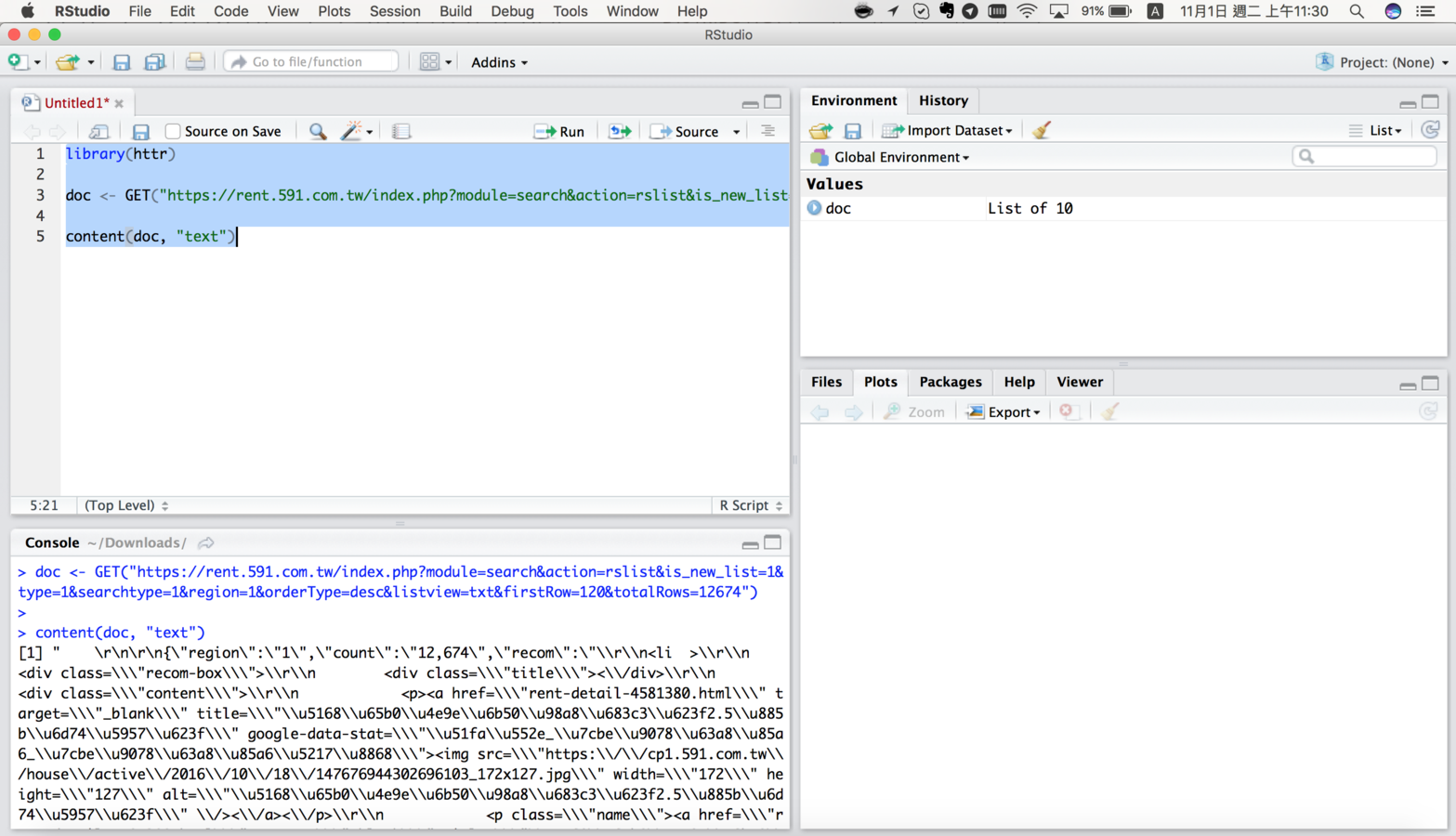Viewport: 1456px width, 836px height.
Task: Click line 5 content(doc, "text") code
Action: point(151,236)
